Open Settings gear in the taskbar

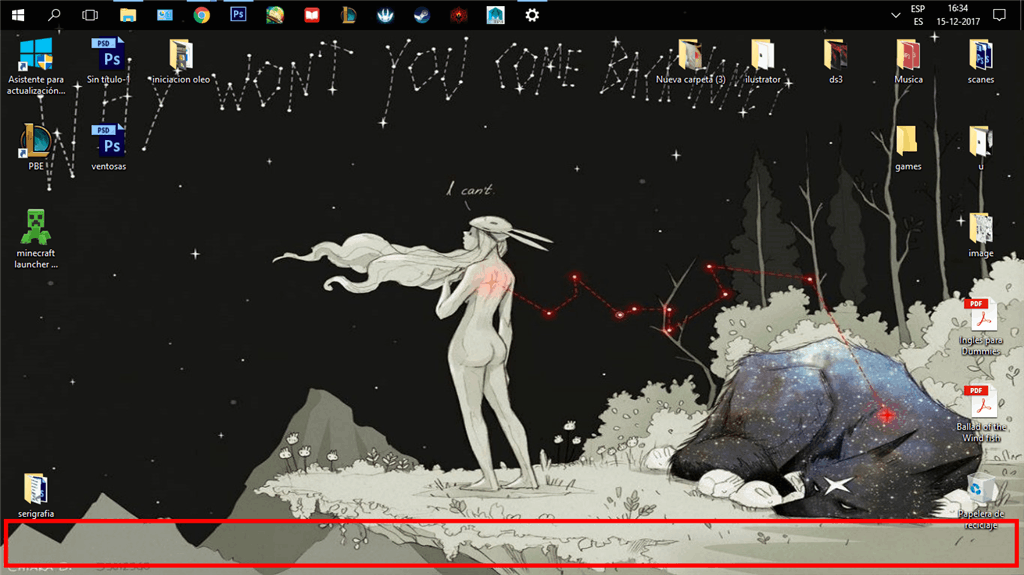coord(532,14)
